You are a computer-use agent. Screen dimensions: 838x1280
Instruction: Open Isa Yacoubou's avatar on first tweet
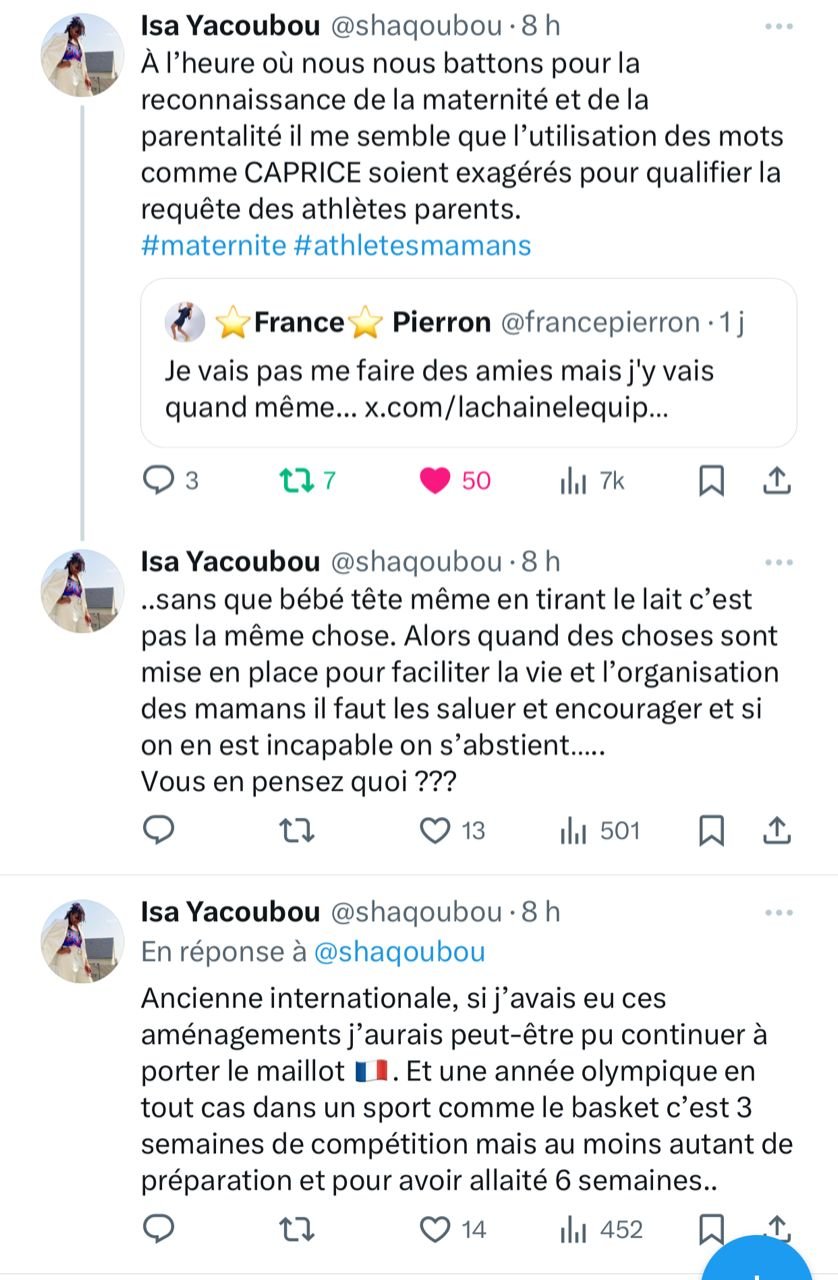click(82, 56)
